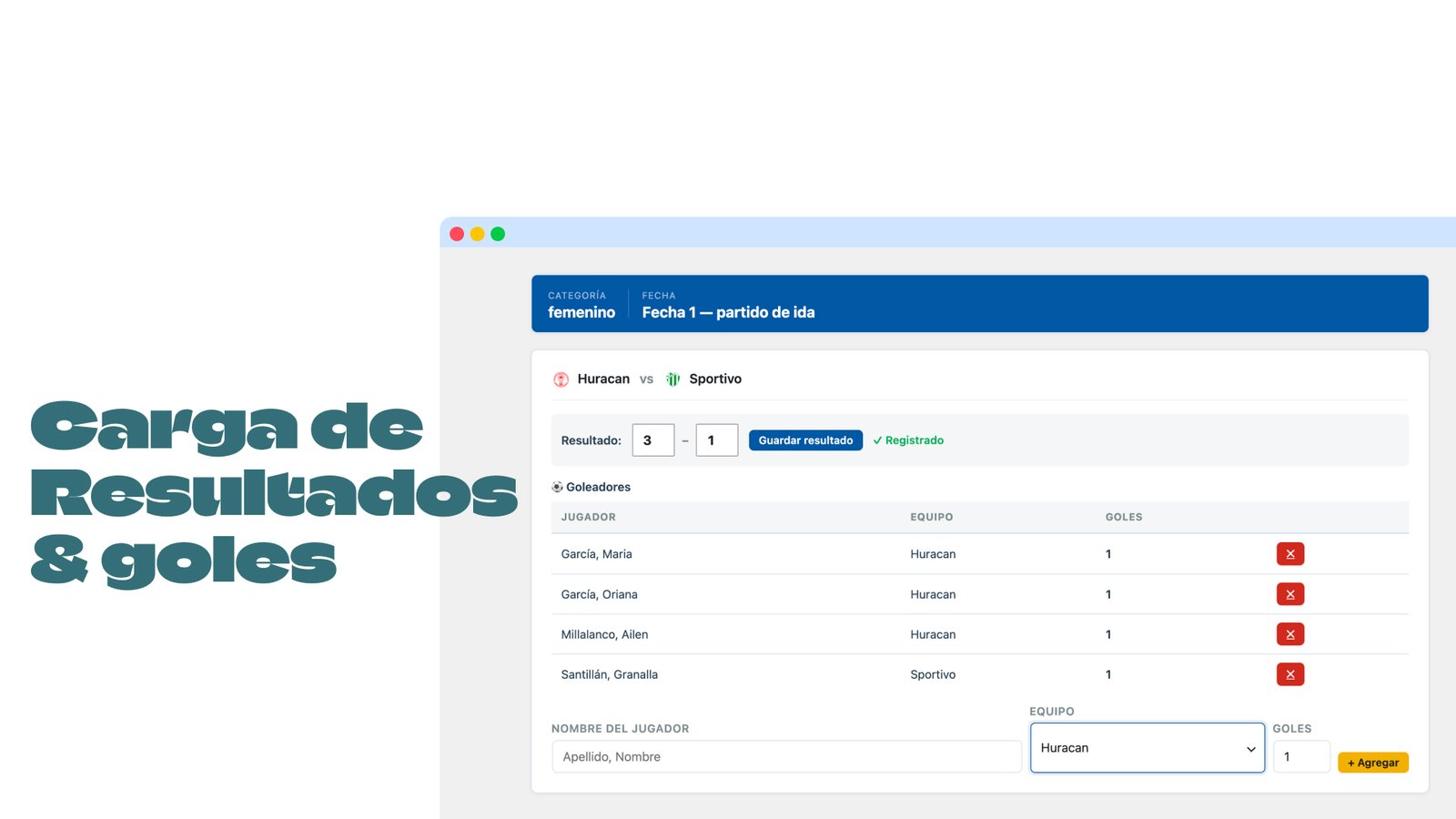
Task: Select the García, Oriana name cell
Action: pos(599,594)
